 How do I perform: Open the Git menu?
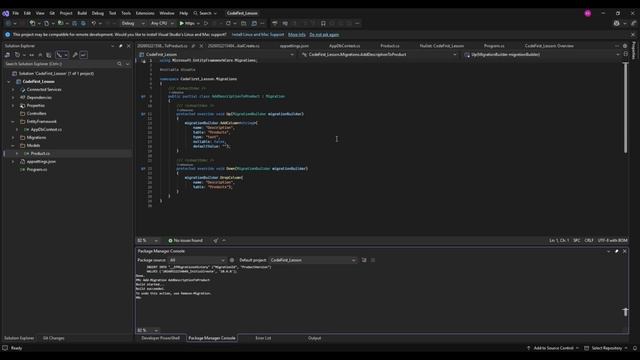(x=52, y=13)
